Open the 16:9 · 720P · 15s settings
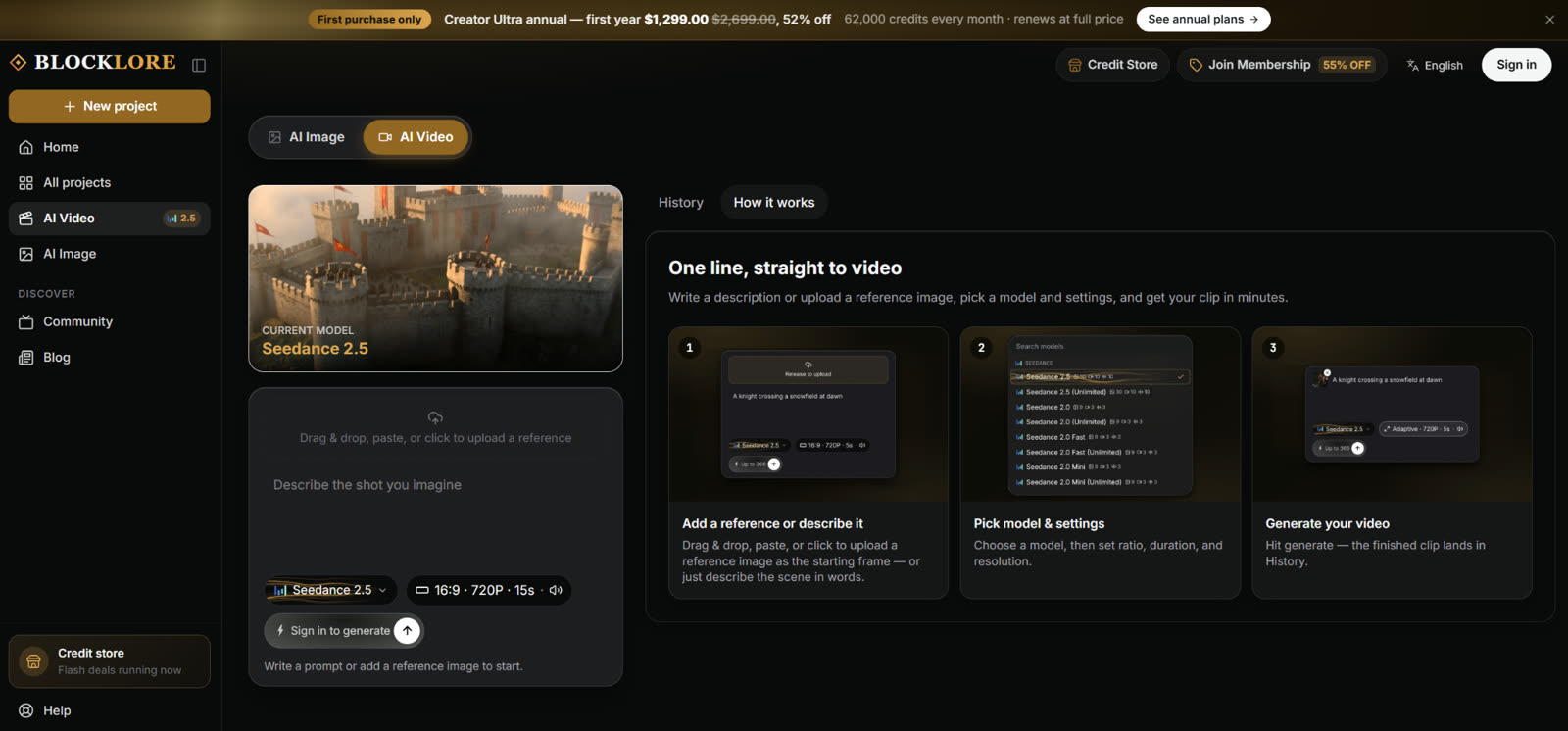This screenshot has width=1568, height=731. point(488,590)
